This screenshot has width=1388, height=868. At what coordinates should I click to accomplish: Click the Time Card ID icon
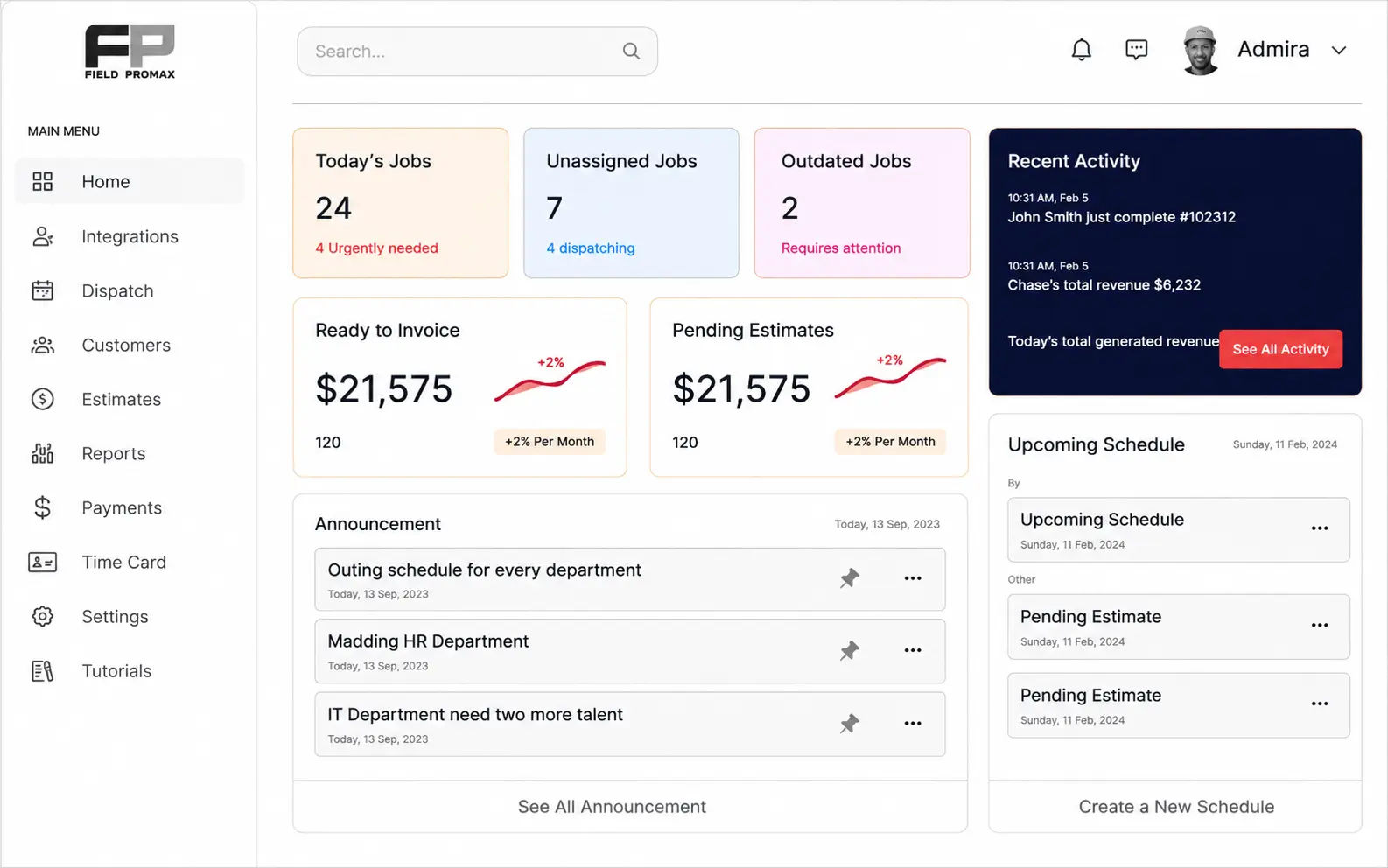42,562
